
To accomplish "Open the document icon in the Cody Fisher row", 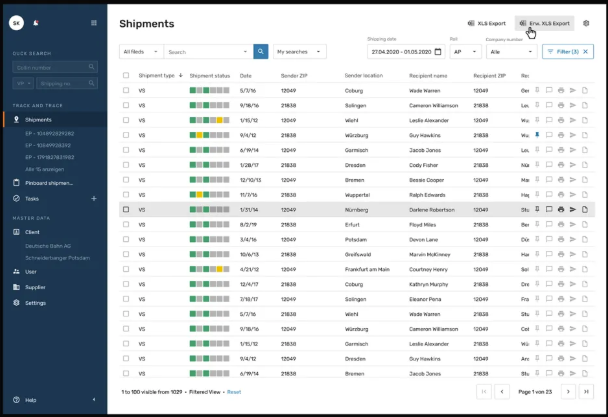I will [x=585, y=165].
